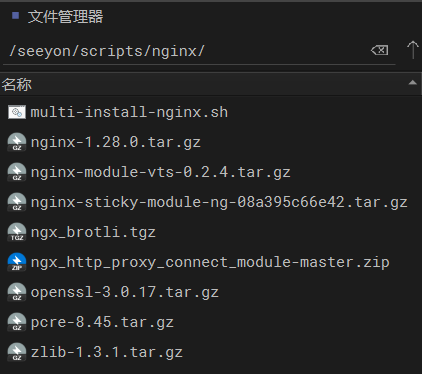Select the ngx_brotli.tgz file entry
This screenshot has height=374, width=422.
click(211, 232)
